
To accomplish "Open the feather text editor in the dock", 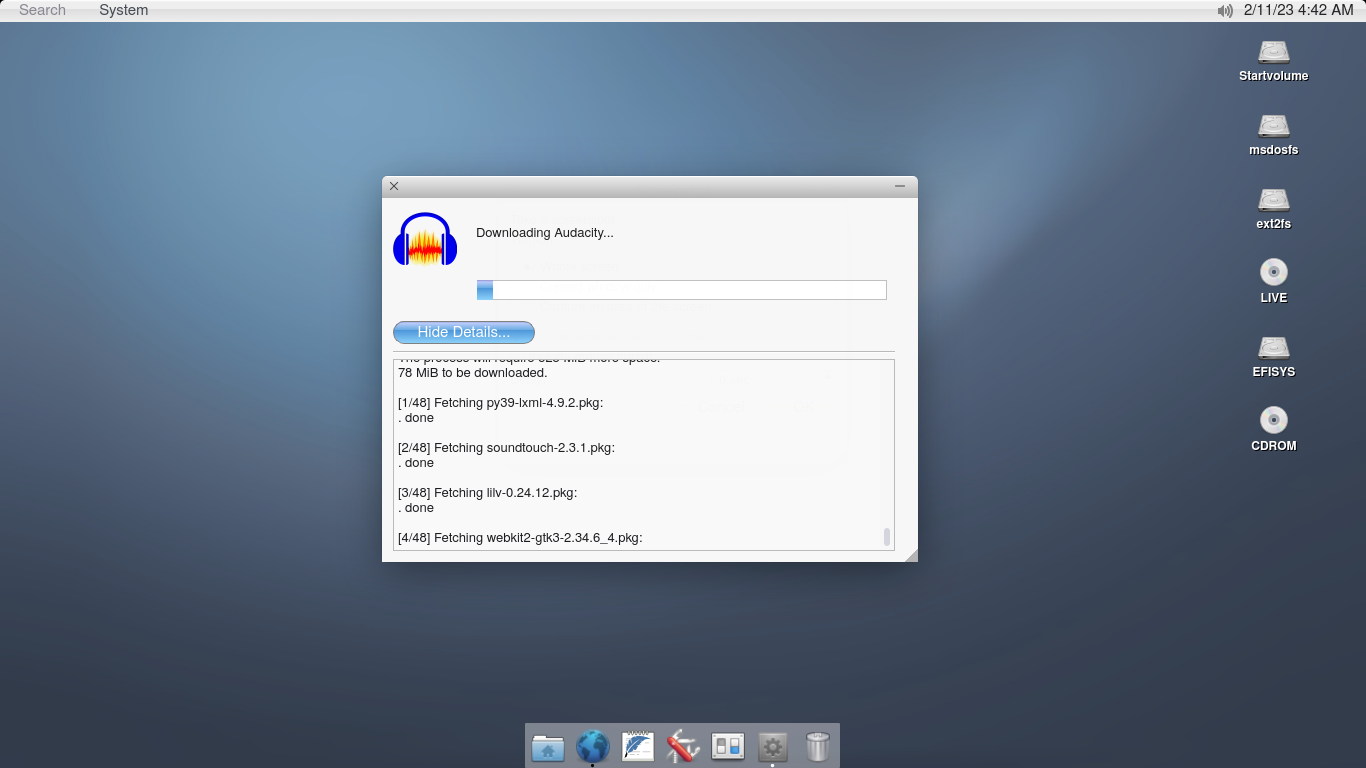I will coord(638,746).
